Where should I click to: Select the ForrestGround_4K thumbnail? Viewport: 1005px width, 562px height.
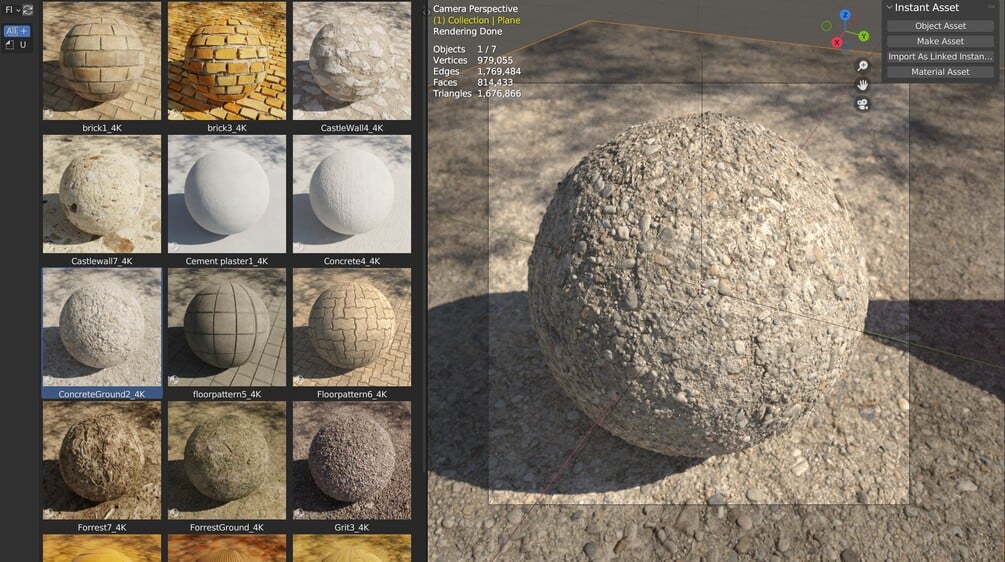click(227, 461)
